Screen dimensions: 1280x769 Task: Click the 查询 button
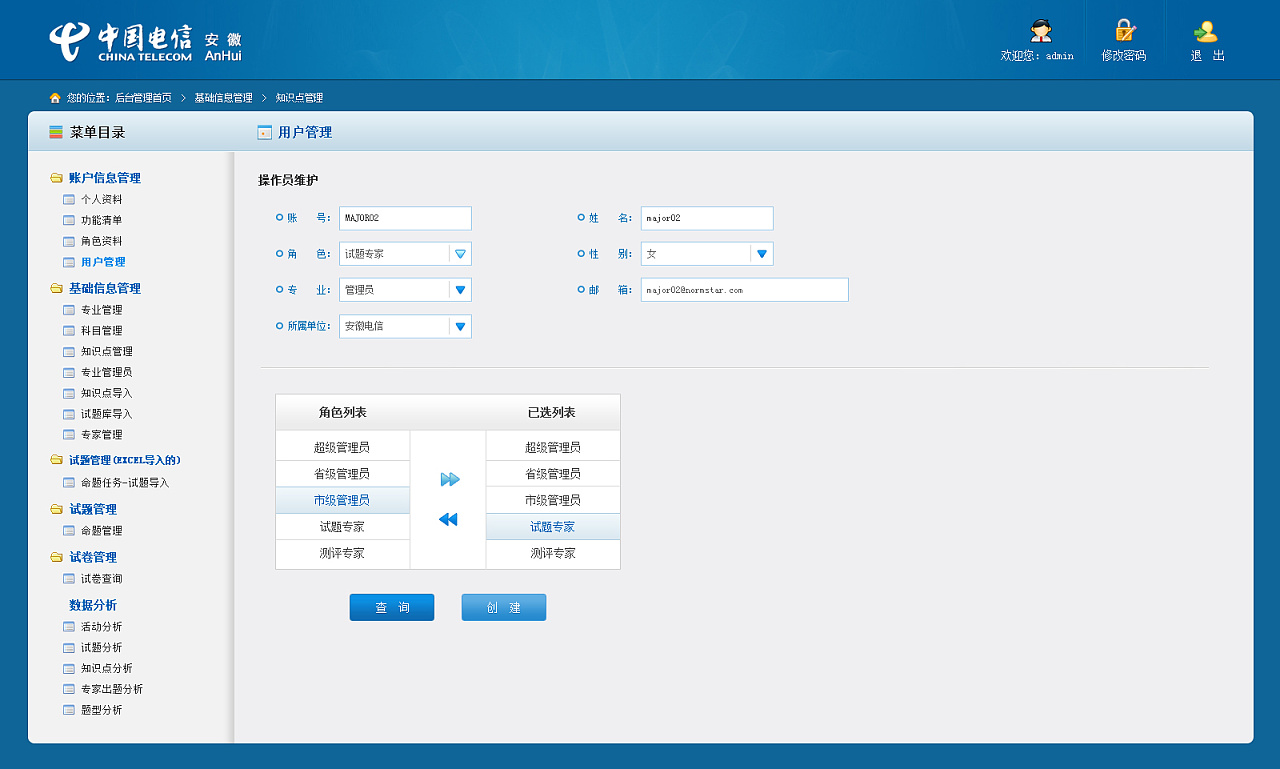point(392,608)
